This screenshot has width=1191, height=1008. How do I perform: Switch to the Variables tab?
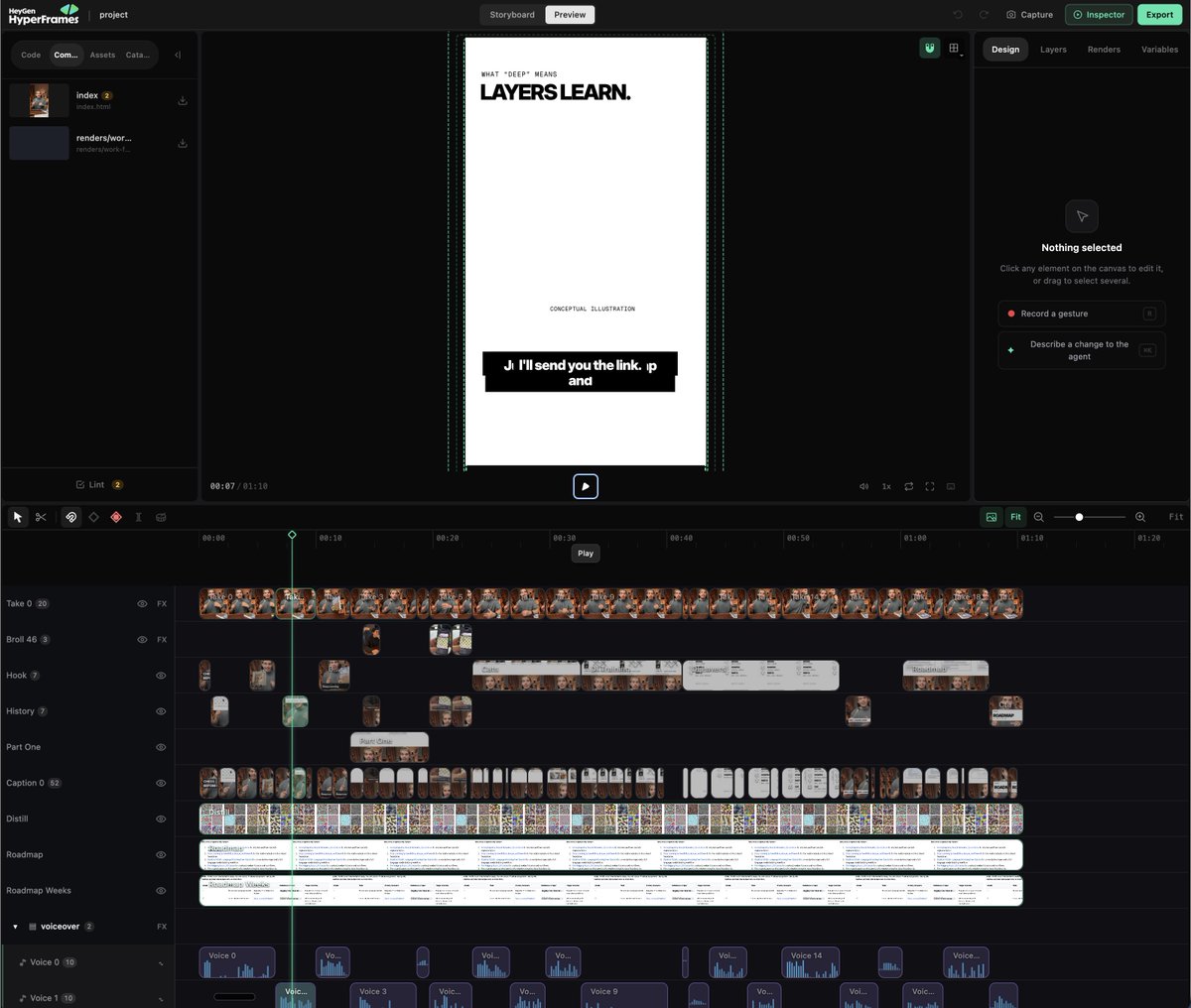click(1159, 50)
